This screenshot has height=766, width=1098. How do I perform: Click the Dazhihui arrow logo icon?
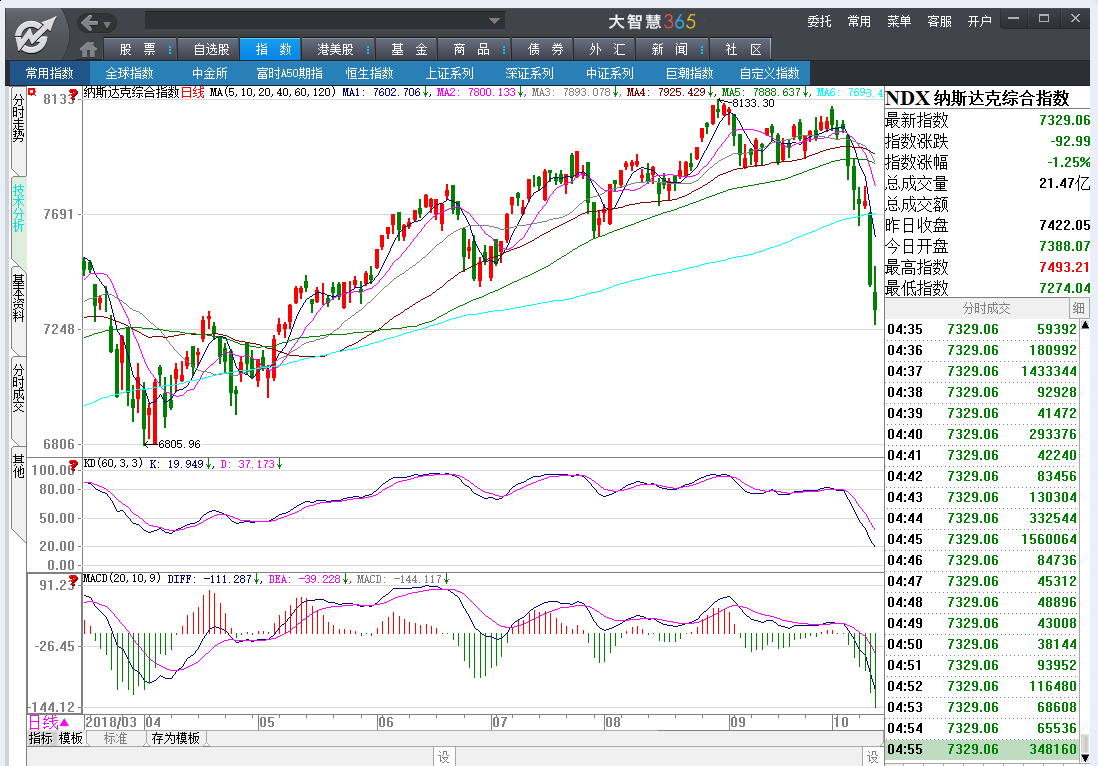coord(35,34)
